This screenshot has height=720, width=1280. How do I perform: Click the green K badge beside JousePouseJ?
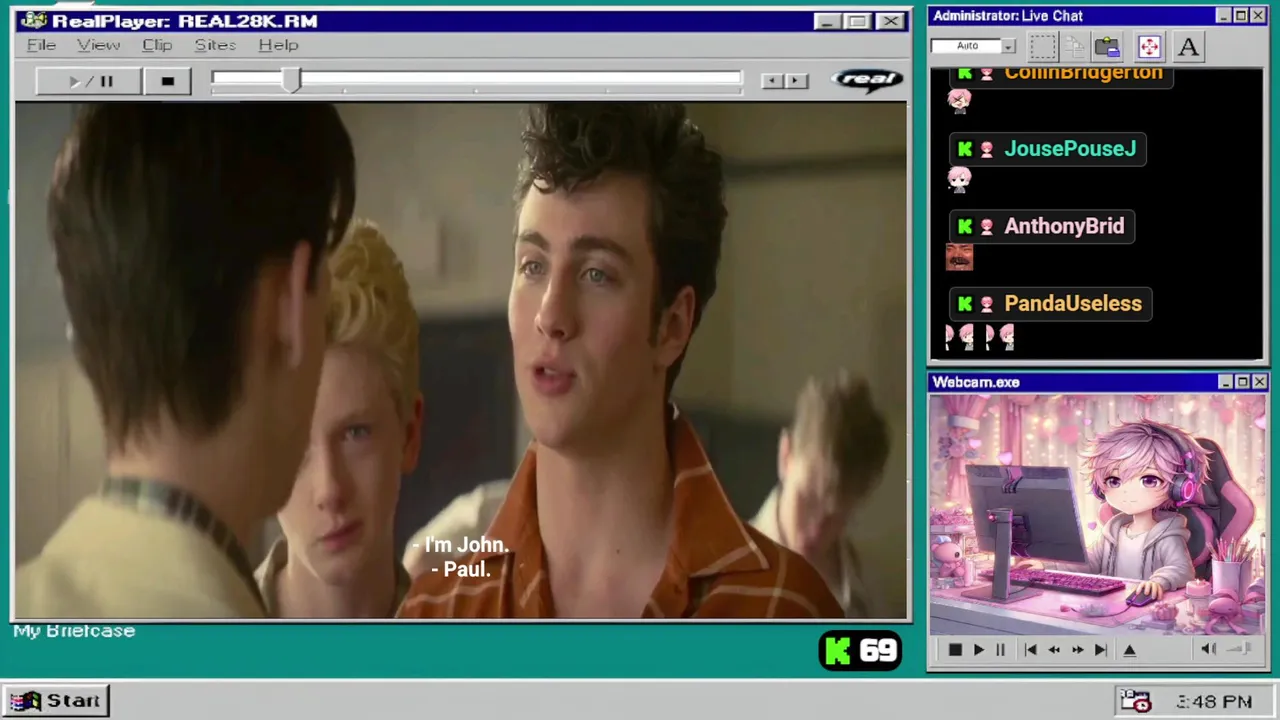pyautogui.click(x=965, y=149)
